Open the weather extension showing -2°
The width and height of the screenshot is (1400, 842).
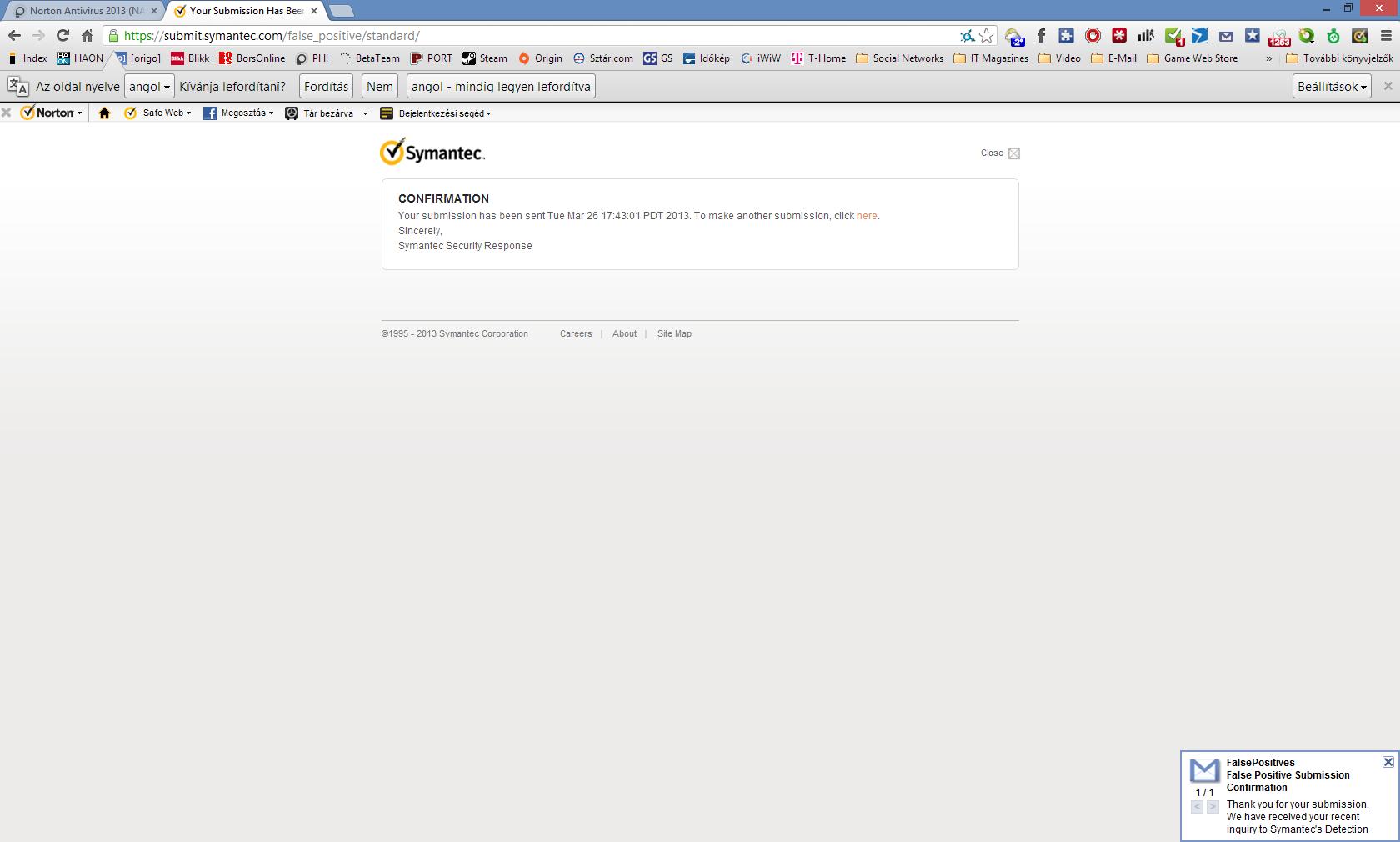[x=1014, y=36]
